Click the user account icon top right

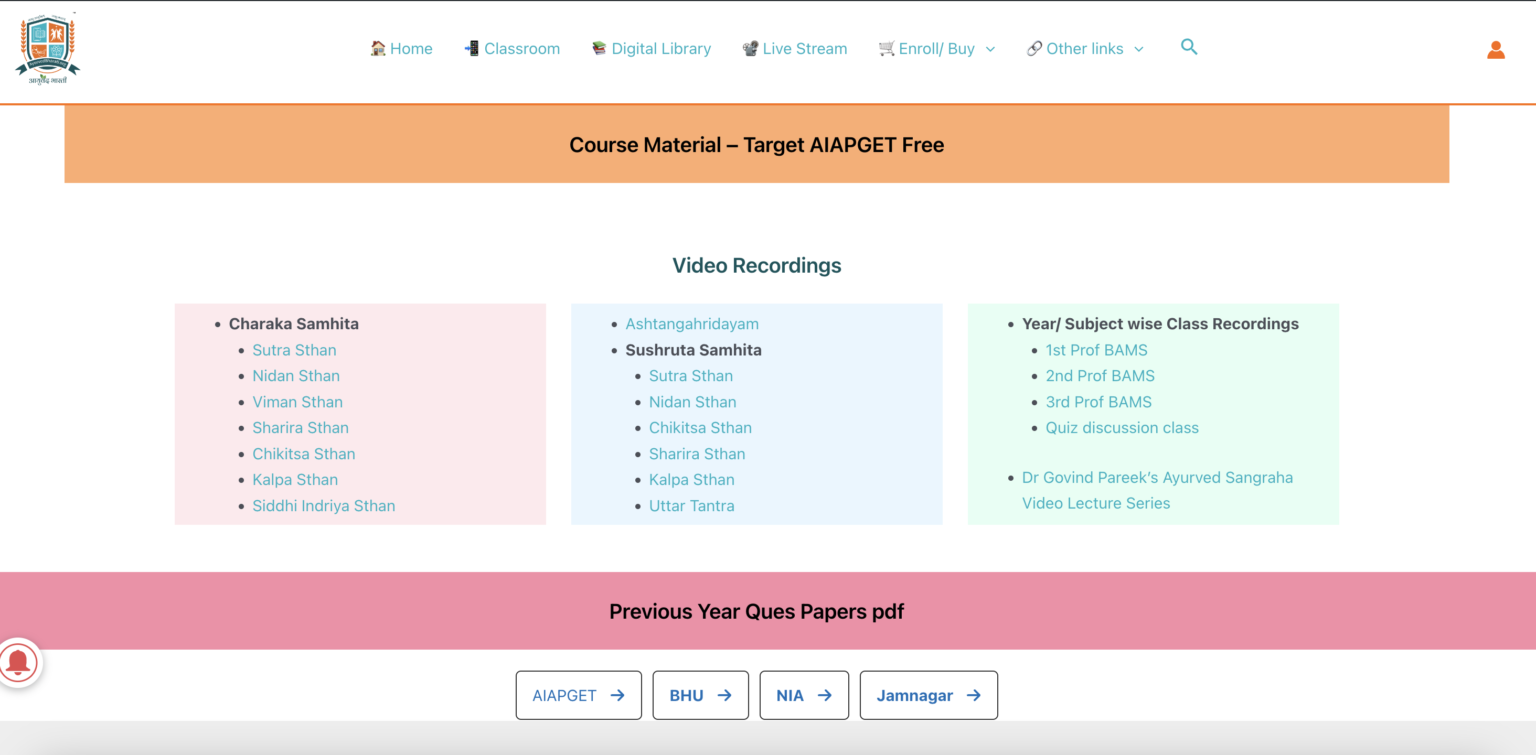pos(1496,49)
